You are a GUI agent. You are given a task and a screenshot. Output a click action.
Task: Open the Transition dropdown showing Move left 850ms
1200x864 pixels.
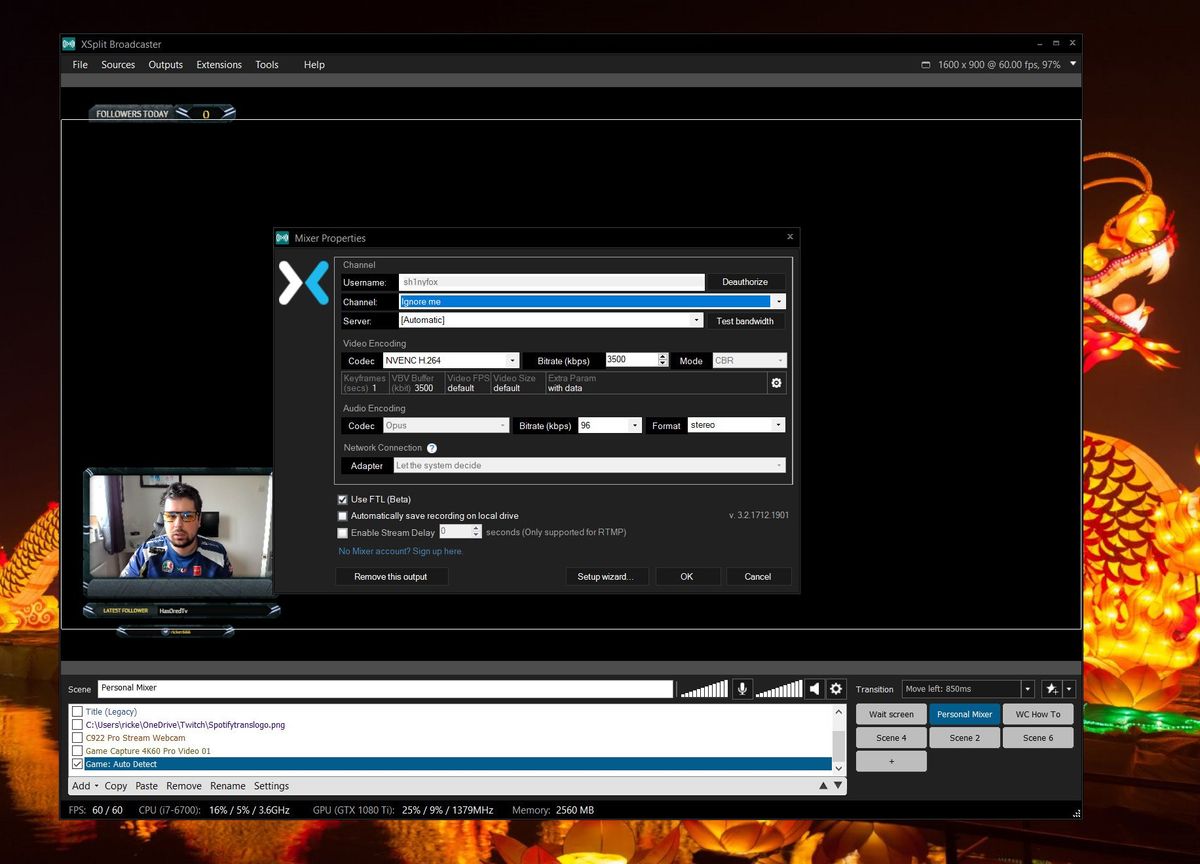(1026, 688)
